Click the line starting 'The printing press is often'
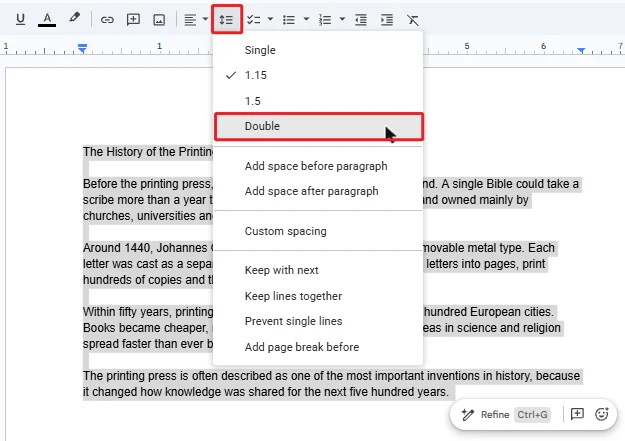Screen dimensions: 625x441 pos(331,376)
